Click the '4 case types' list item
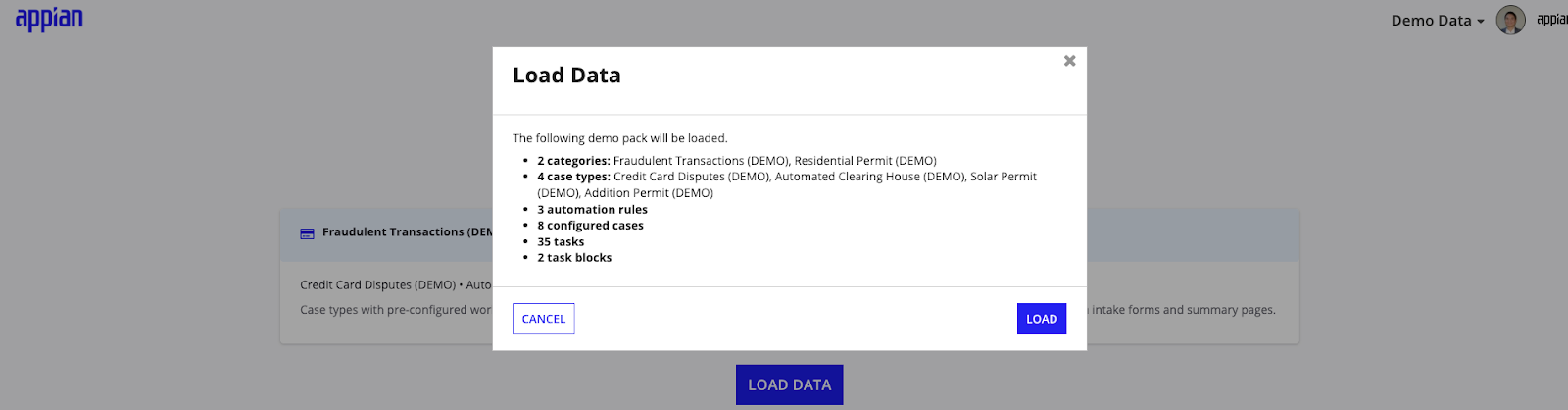The image size is (1568, 410). (787, 184)
